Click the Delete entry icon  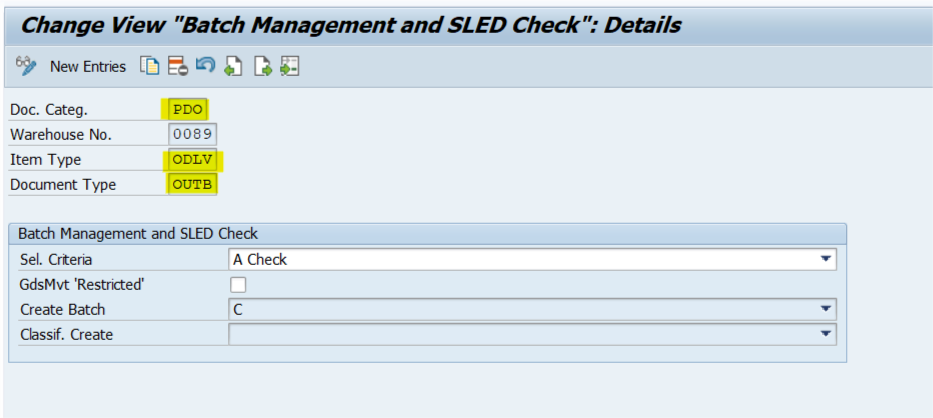pos(177,66)
